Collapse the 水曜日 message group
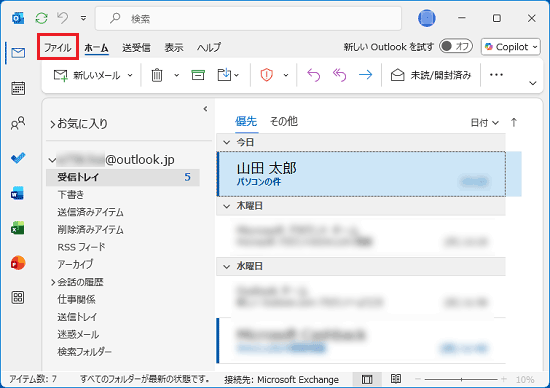This screenshot has height=388, width=550. (227, 267)
